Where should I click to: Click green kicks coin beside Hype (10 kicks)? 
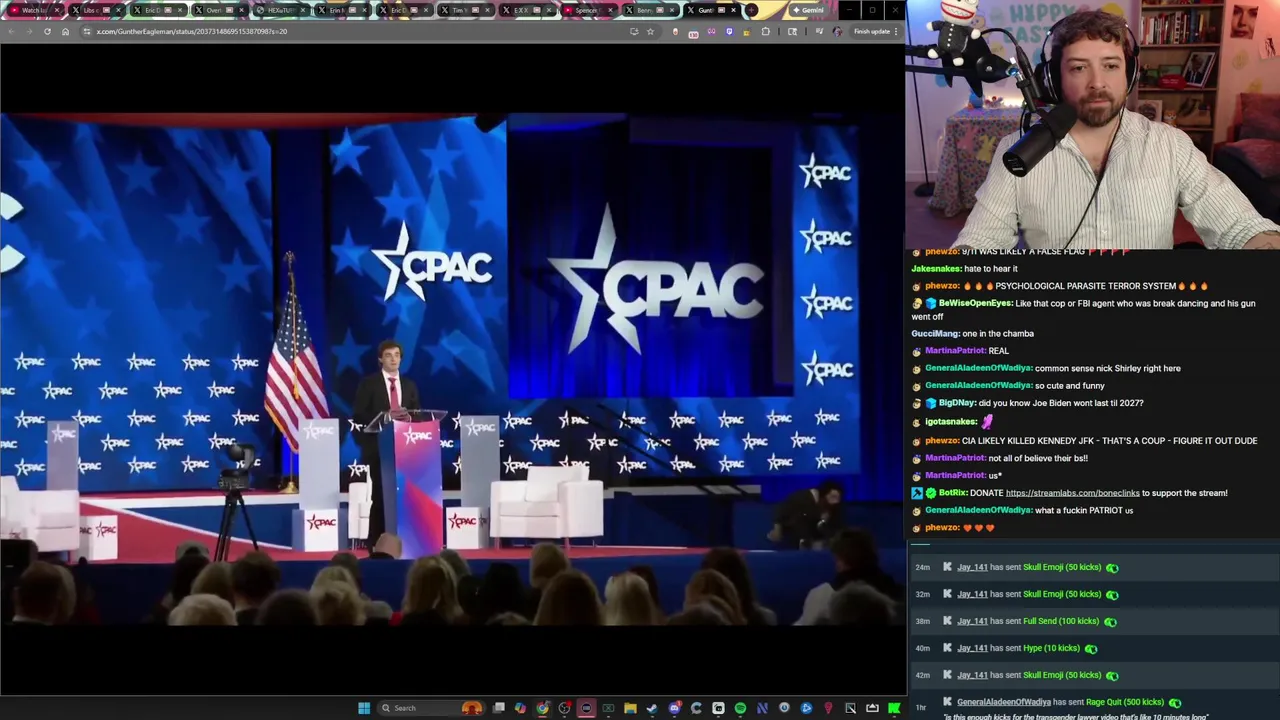[x=1091, y=648]
